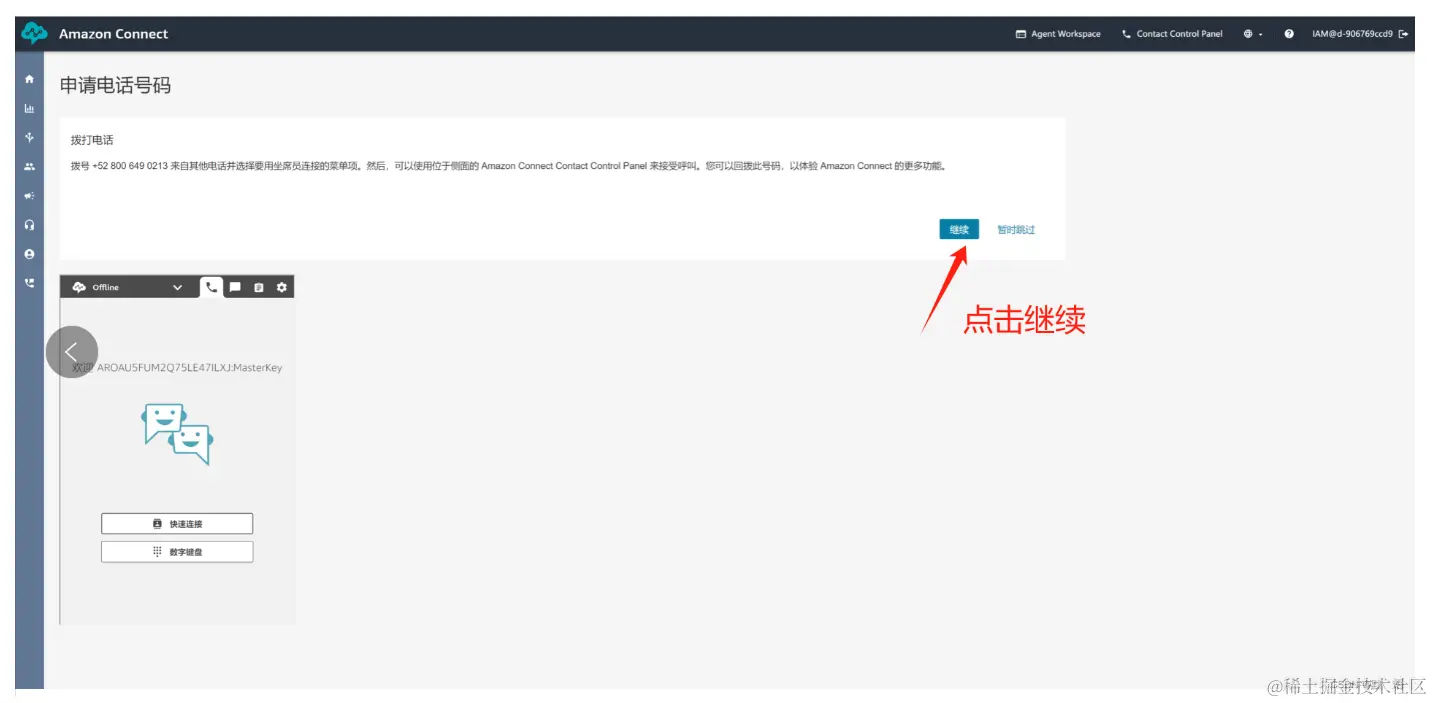Open the tasks clipboard tab in the CCP panel
Image resolution: width=1433 pixels, height=703 pixels.
(258, 287)
